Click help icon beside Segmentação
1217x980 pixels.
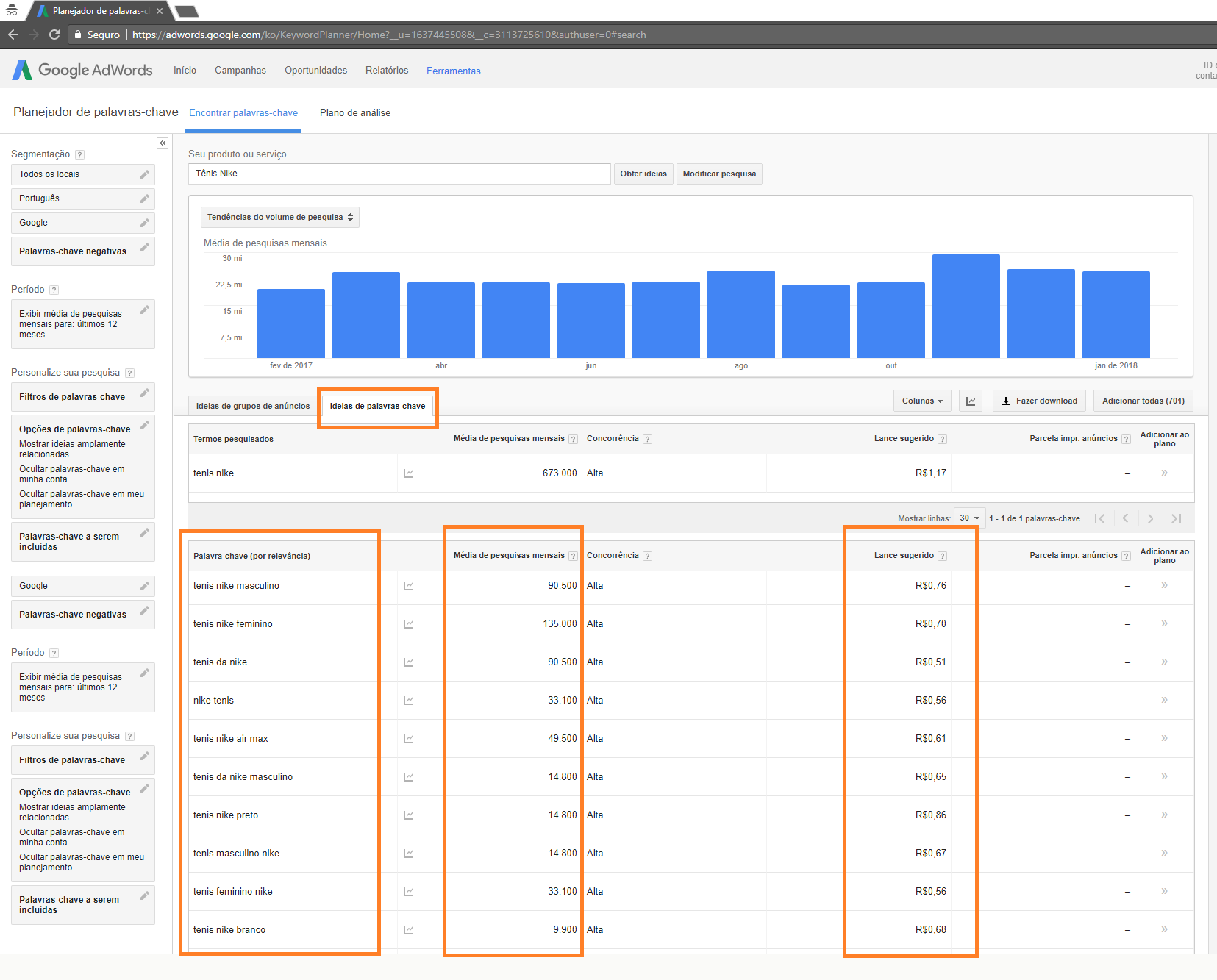tap(80, 155)
